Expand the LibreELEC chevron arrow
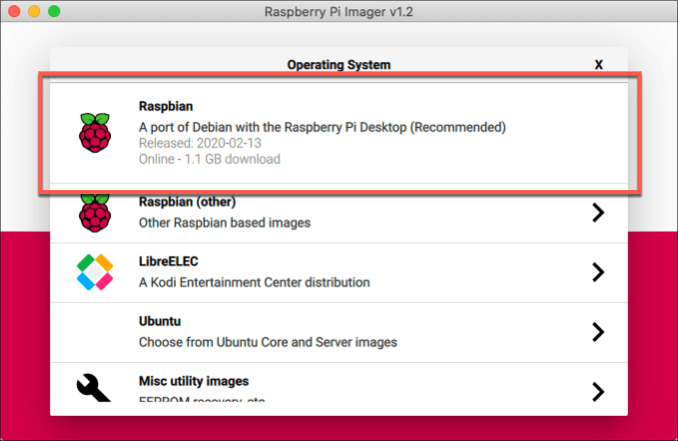 point(598,272)
